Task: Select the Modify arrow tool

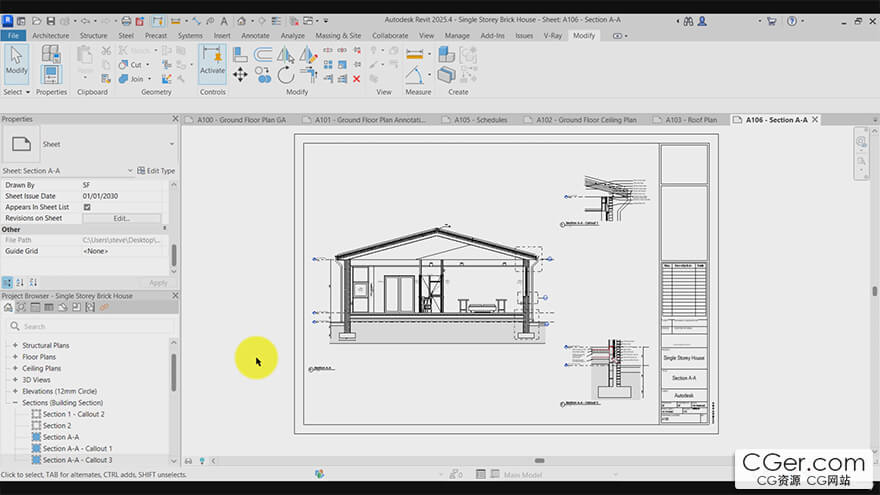Action: 16,59
